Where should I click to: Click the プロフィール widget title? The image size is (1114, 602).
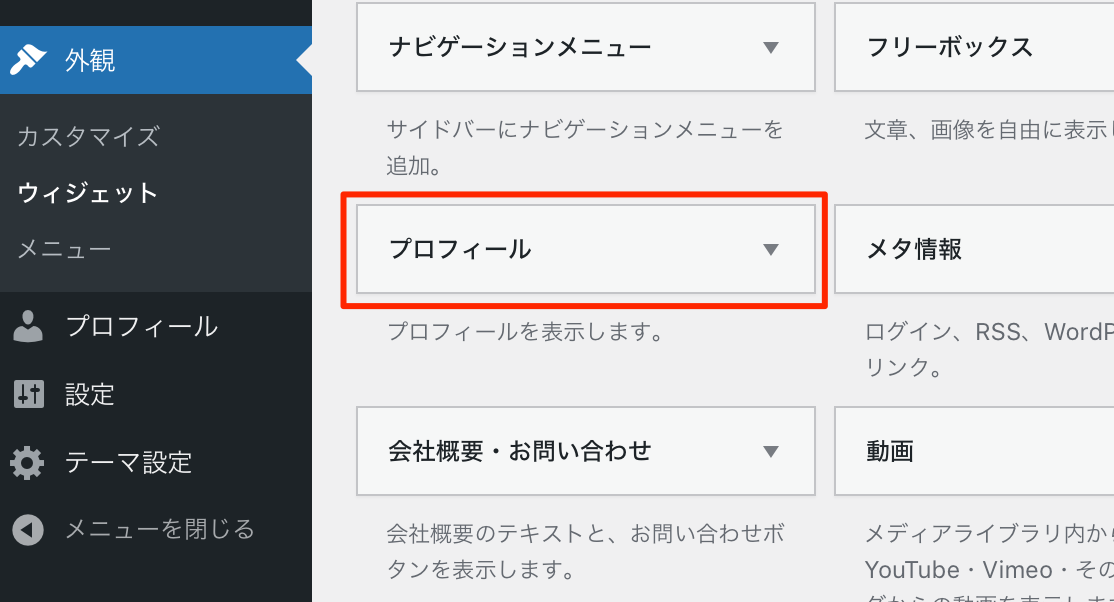(x=460, y=249)
